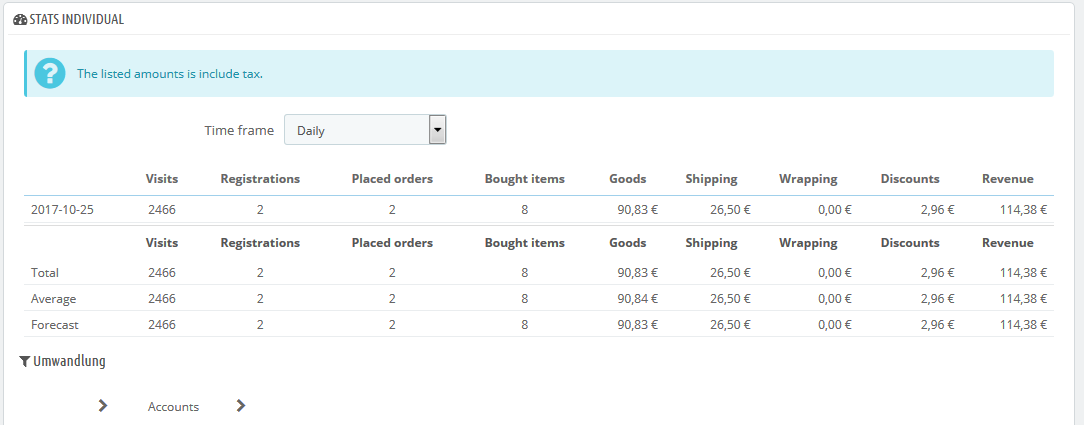This screenshot has height=425, width=1084.
Task: Click the question mark info icon
Action: click(x=49, y=73)
